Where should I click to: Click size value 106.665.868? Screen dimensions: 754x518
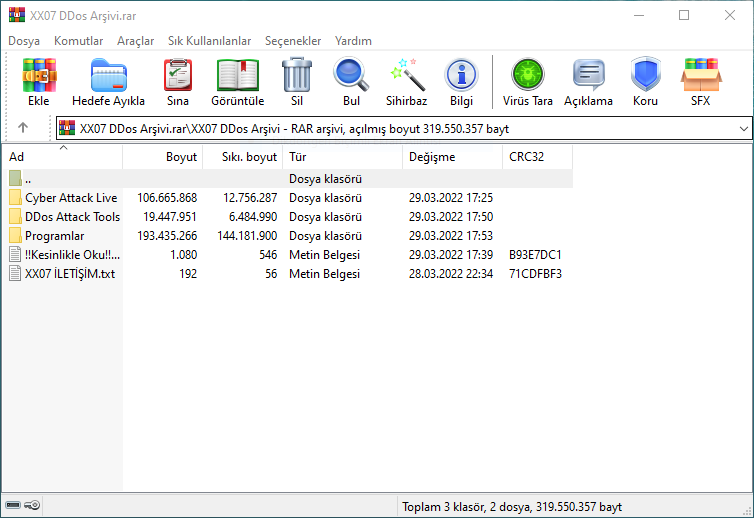coord(167,198)
